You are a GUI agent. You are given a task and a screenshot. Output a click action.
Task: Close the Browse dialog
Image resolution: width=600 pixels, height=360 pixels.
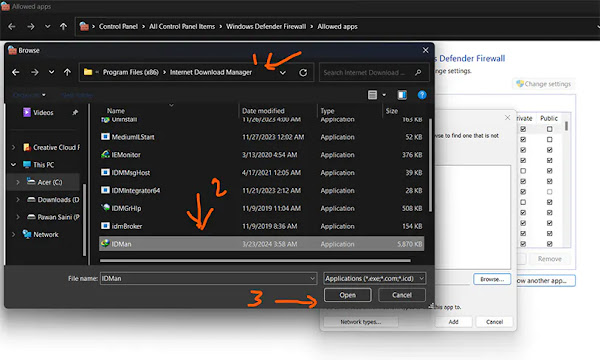[x=426, y=50]
